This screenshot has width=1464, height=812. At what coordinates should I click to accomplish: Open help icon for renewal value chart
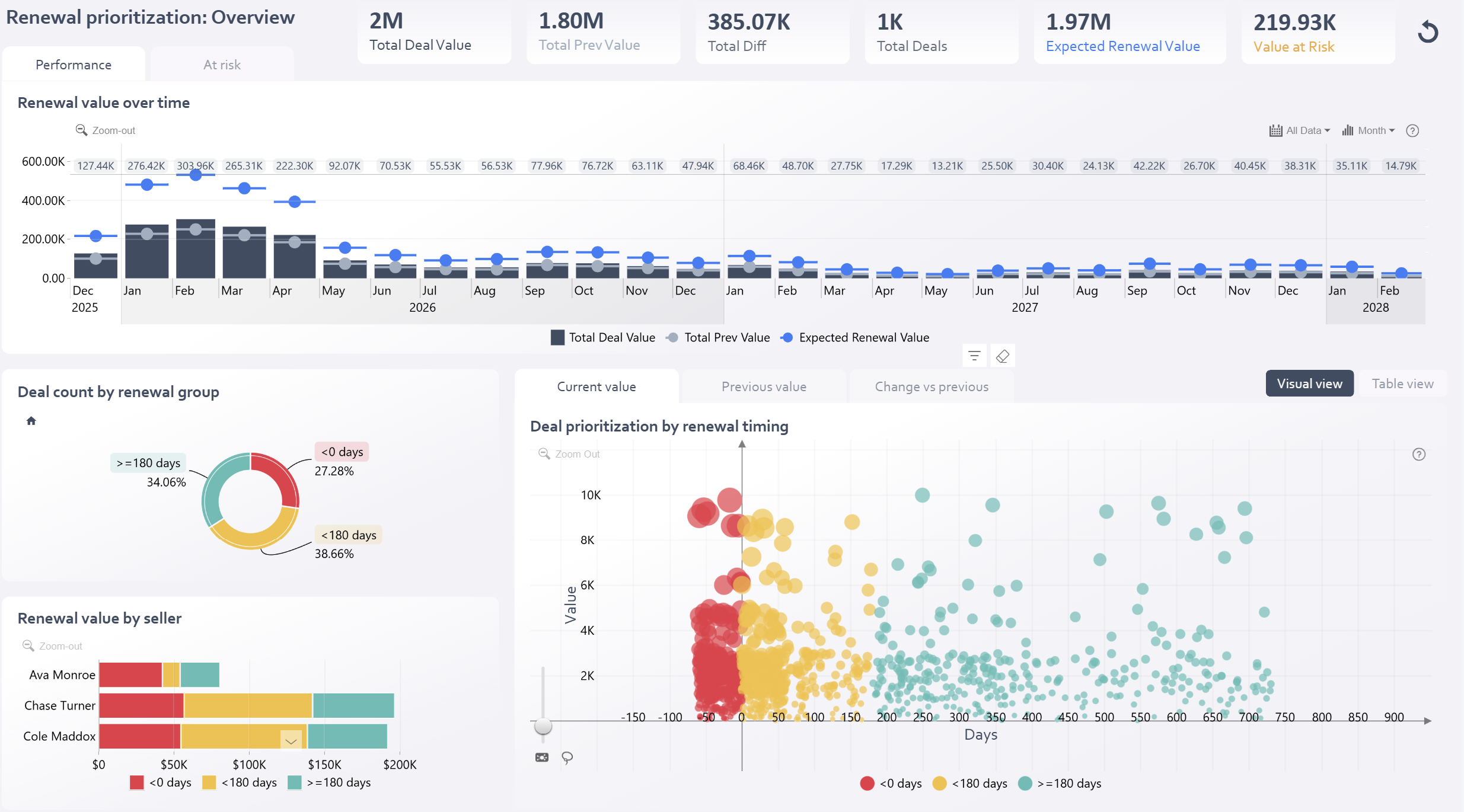tap(1412, 130)
